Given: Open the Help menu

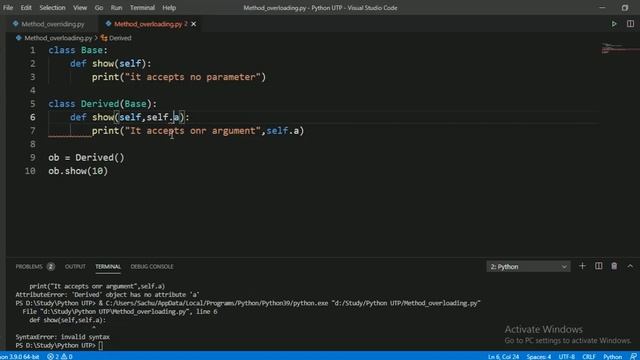Looking at the screenshot, I should (169, 8).
